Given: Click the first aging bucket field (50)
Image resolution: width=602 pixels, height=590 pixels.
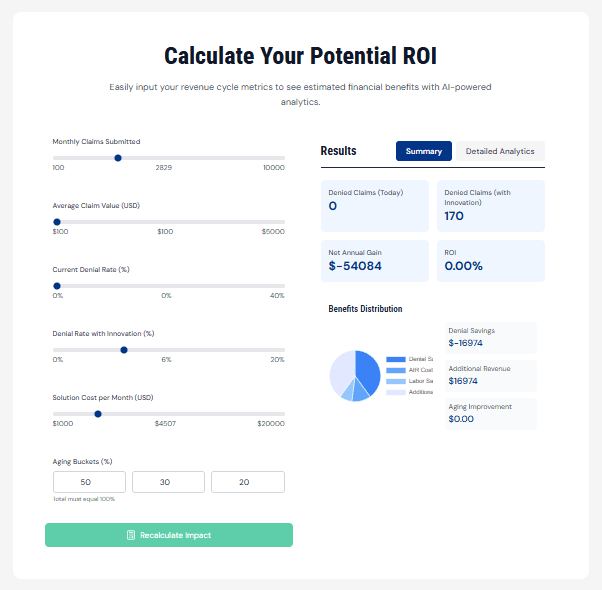Looking at the screenshot, I should pos(89,482).
